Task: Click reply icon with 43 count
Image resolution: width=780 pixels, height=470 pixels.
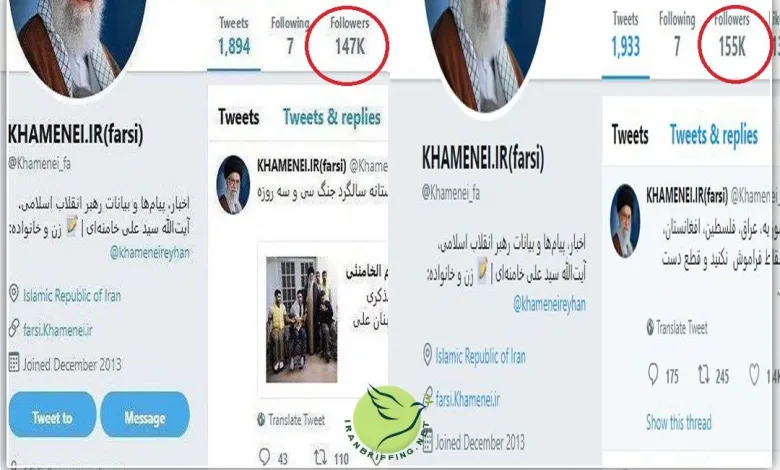Action: pos(264,457)
